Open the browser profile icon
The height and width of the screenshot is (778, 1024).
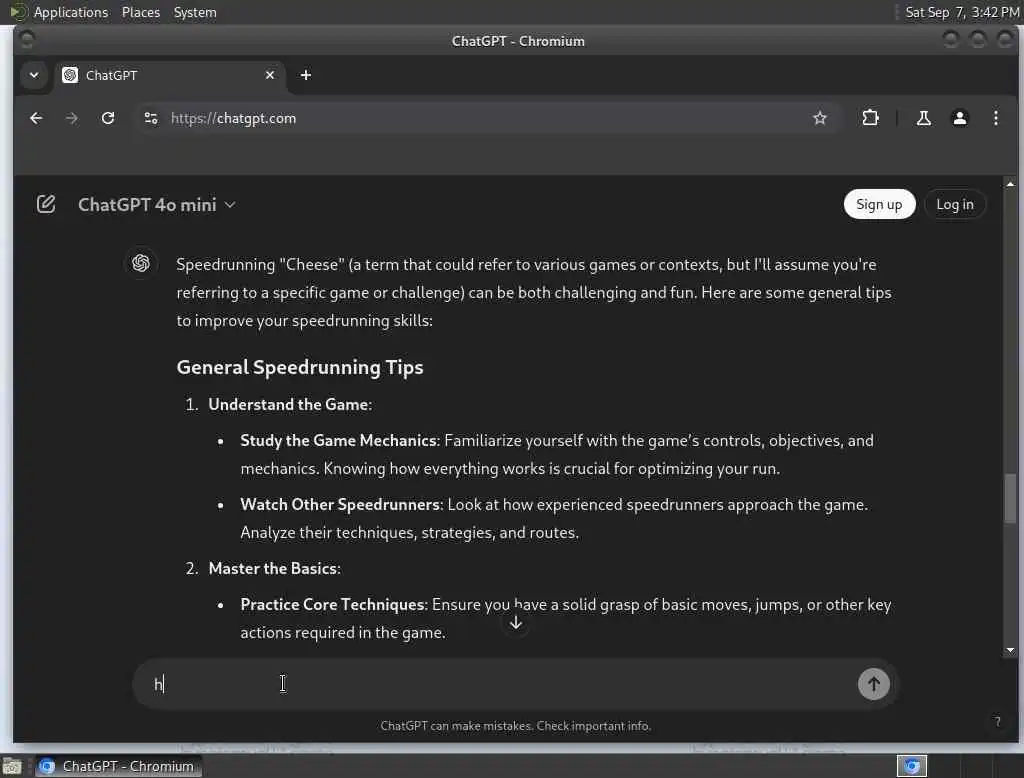[959, 118]
